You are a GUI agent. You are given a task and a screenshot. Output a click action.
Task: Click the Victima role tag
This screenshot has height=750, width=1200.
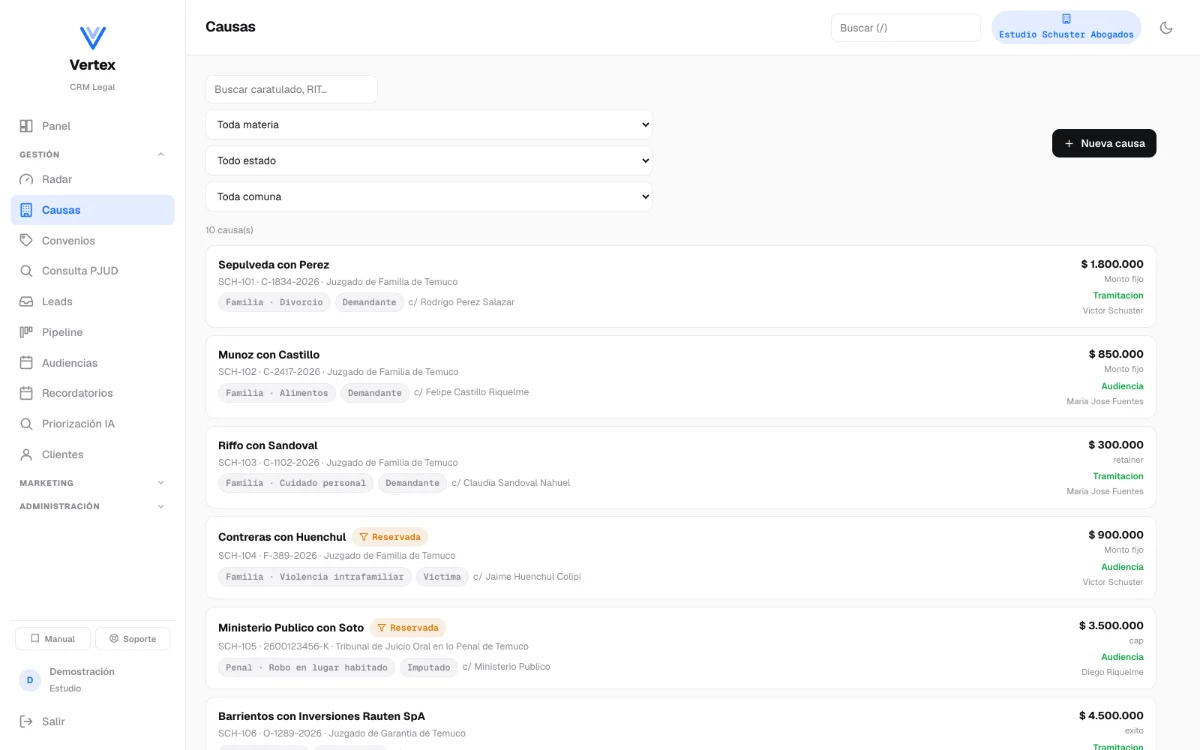pos(442,577)
